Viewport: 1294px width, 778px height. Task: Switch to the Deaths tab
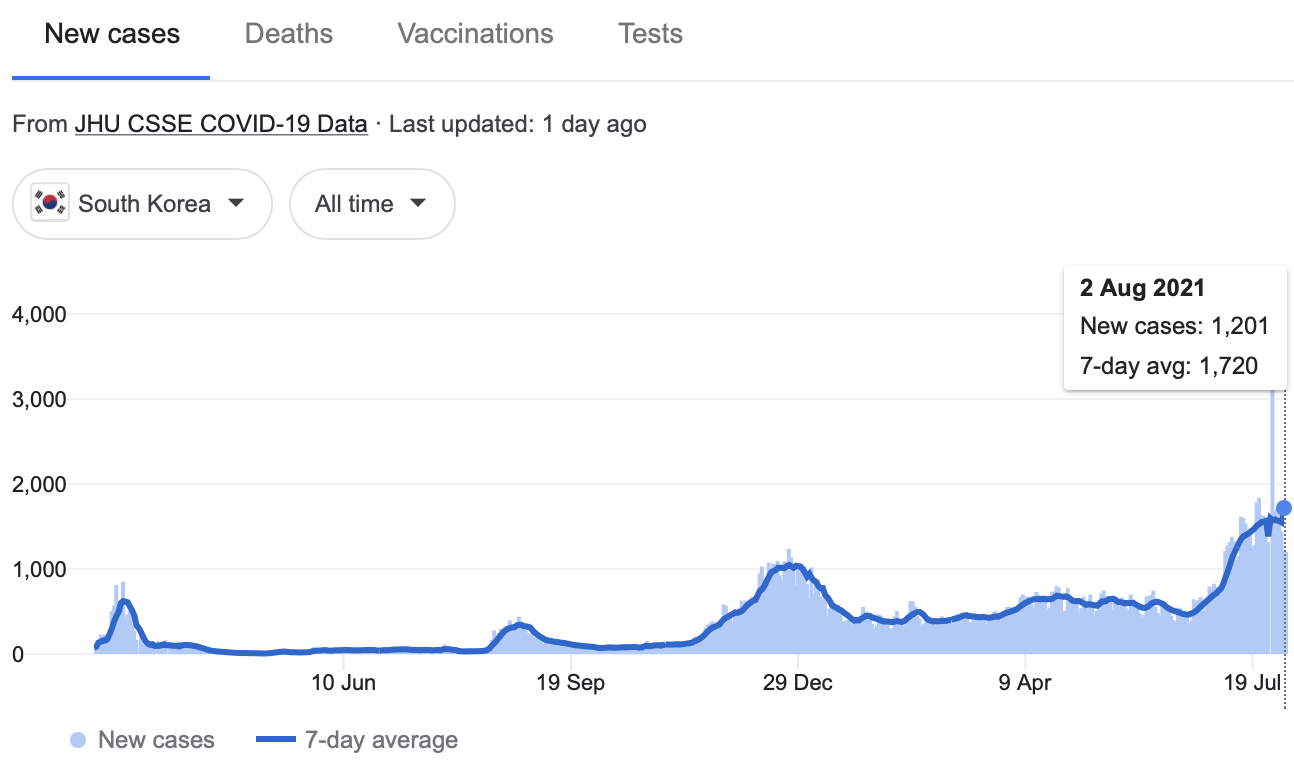pos(288,34)
